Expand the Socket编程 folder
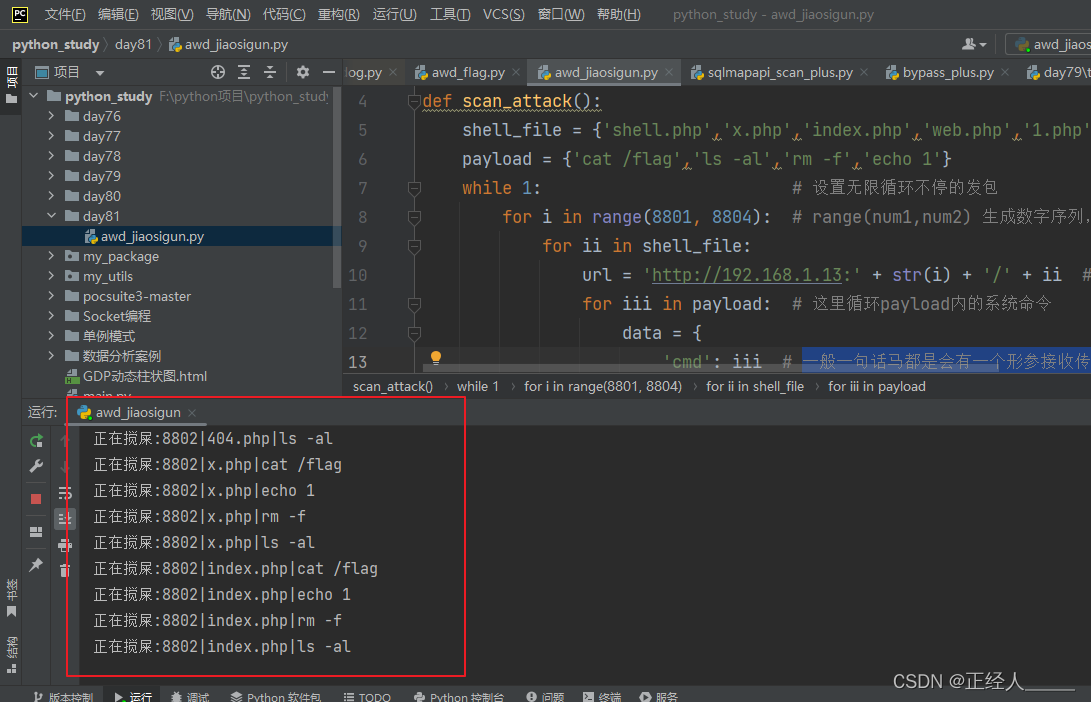Image resolution: width=1091 pixels, height=702 pixels. pyautogui.click(x=51, y=316)
